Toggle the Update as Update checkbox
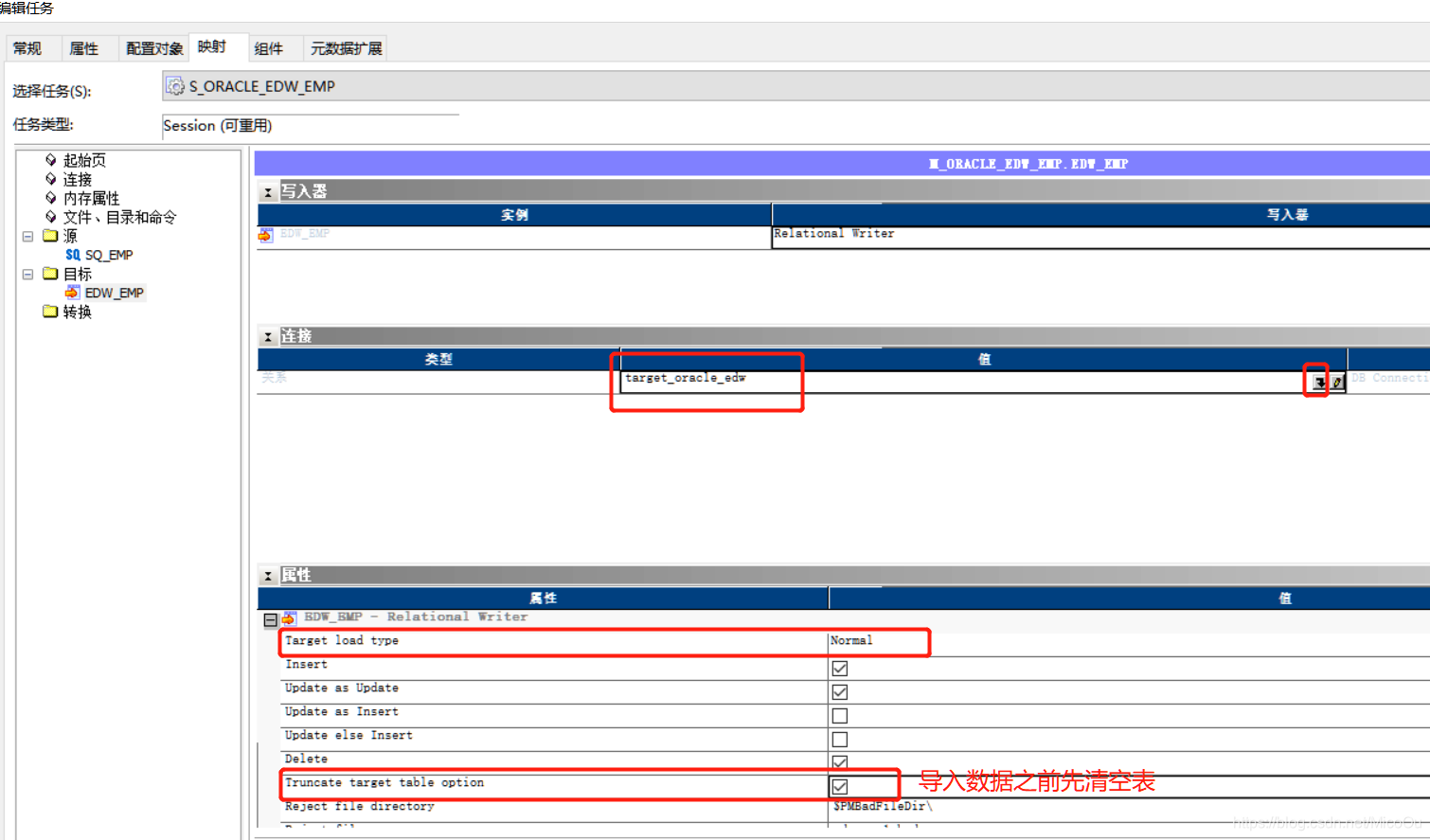This screenshot has height=840, width=1430. (840, 692)
